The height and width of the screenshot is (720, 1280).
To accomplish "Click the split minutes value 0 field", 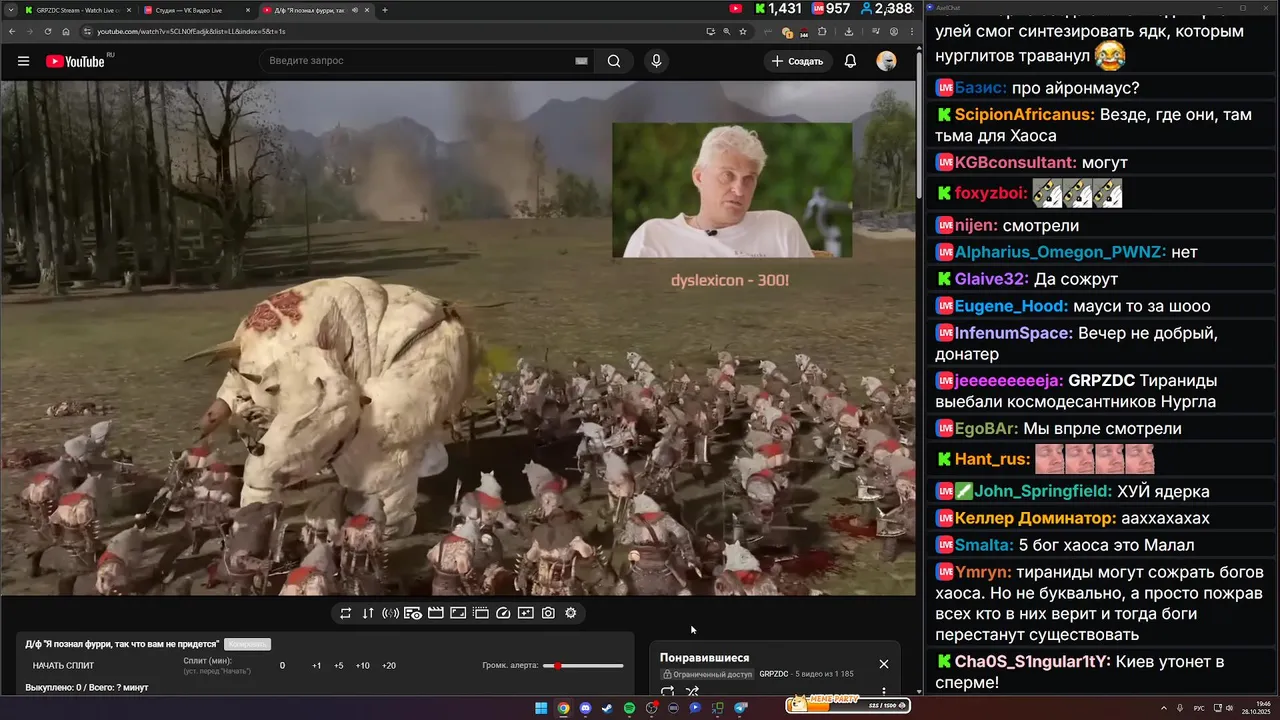I will (282, 666).
